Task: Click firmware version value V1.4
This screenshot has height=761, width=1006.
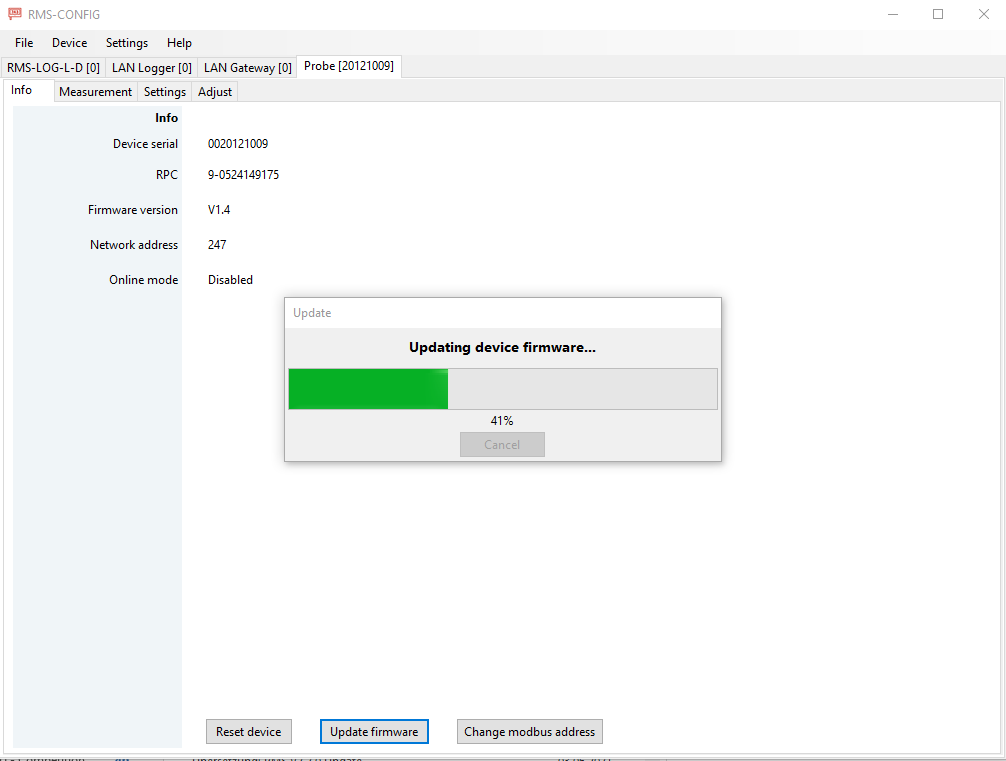Action: coord(219,210)
